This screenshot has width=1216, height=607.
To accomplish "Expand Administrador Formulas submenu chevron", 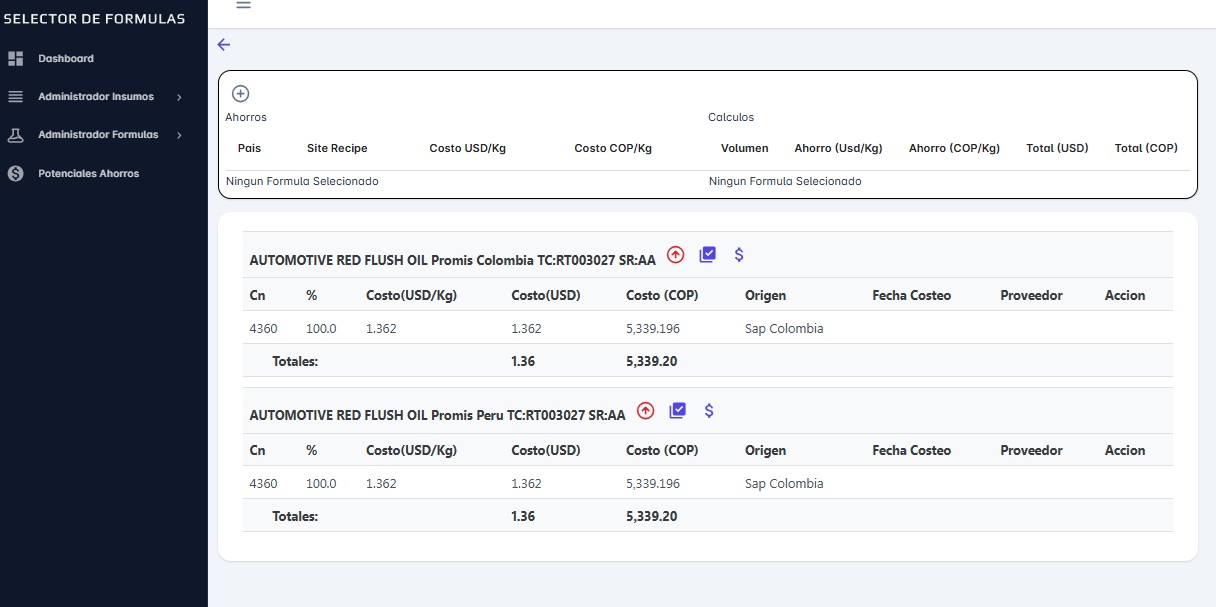I will (x=179, y=135).
